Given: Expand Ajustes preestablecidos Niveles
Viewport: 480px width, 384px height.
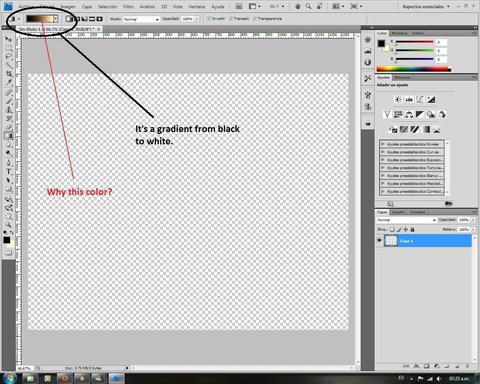Looking at the screenshot, I should [383, 144].
